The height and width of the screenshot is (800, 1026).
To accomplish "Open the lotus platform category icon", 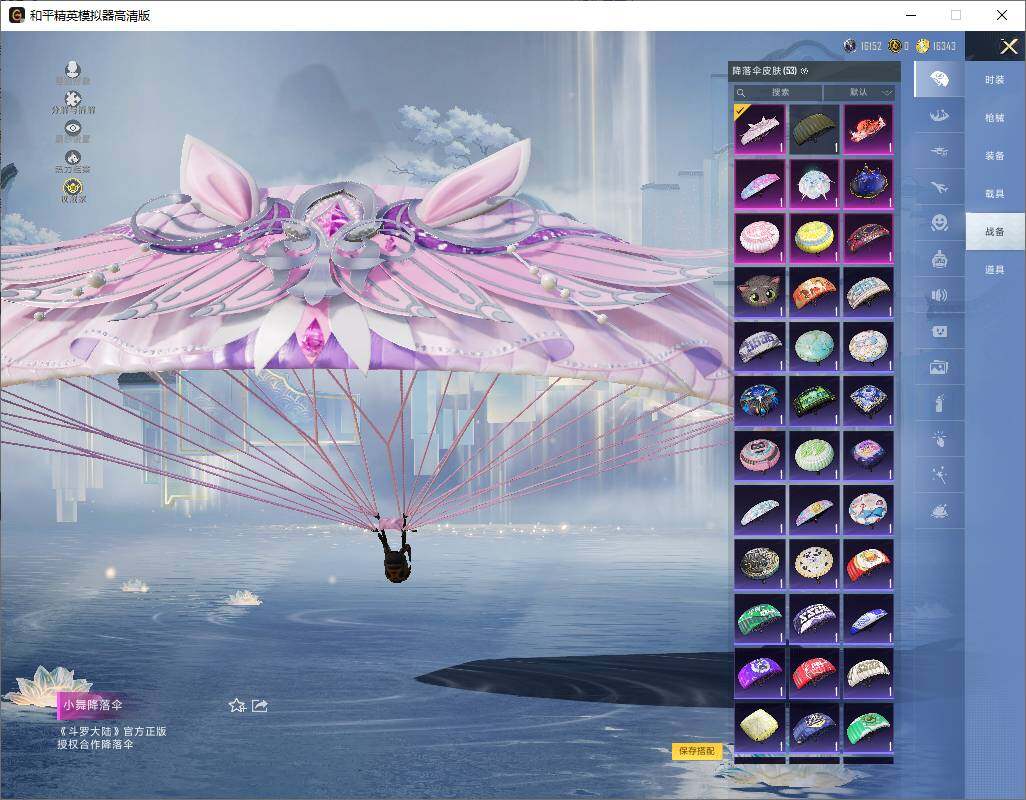I will (939, 511).
